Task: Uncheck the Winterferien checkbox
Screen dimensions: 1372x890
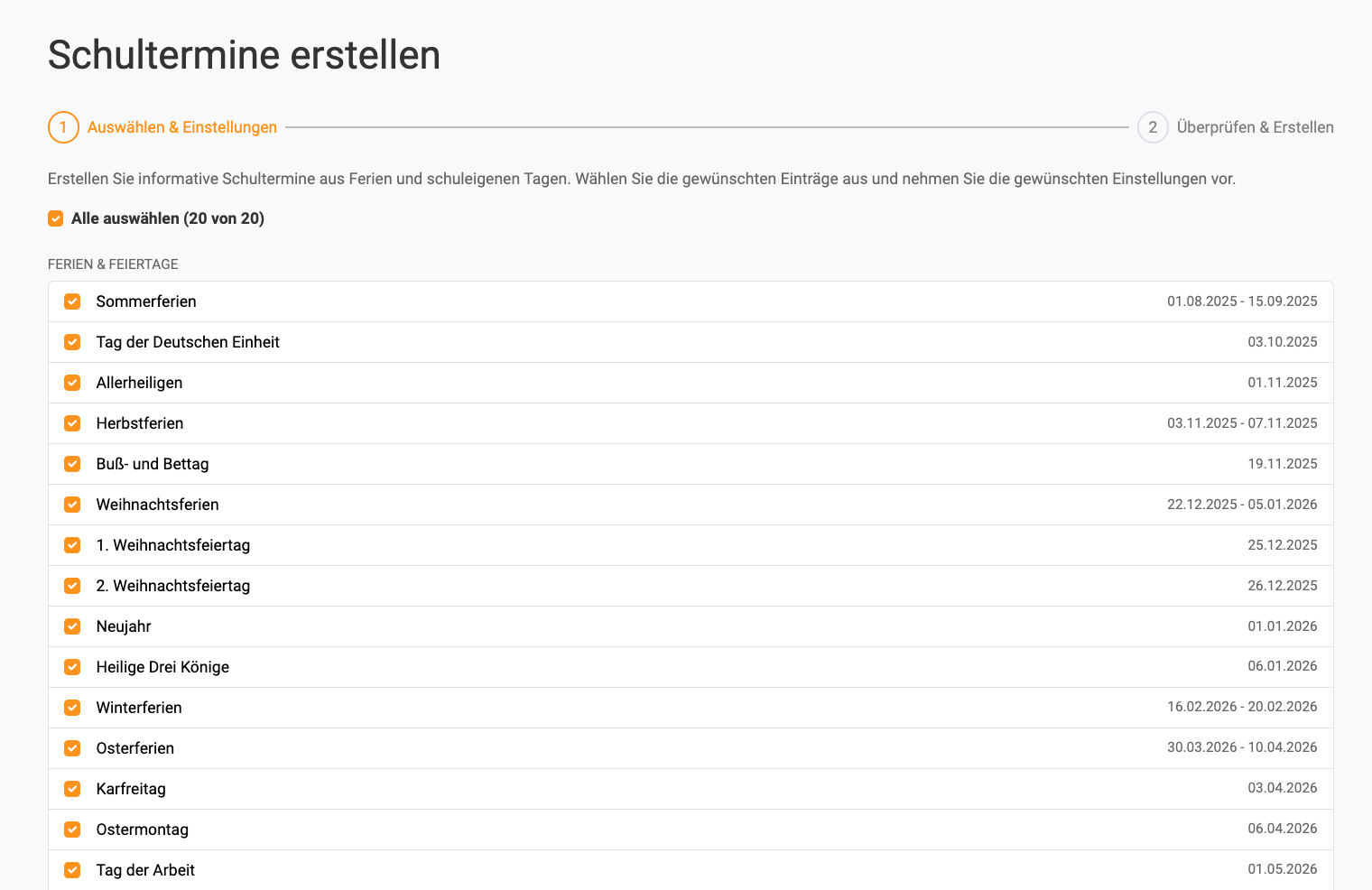Action: (72, 708)
